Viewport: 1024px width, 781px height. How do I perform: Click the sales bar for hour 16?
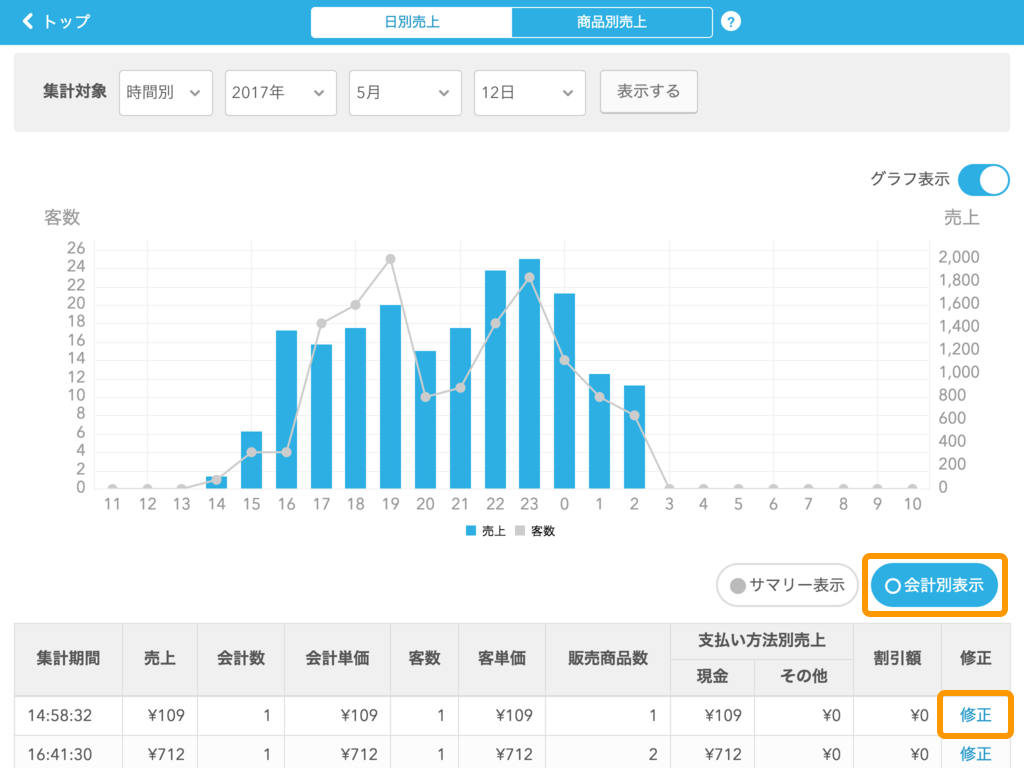pos(287,409)
